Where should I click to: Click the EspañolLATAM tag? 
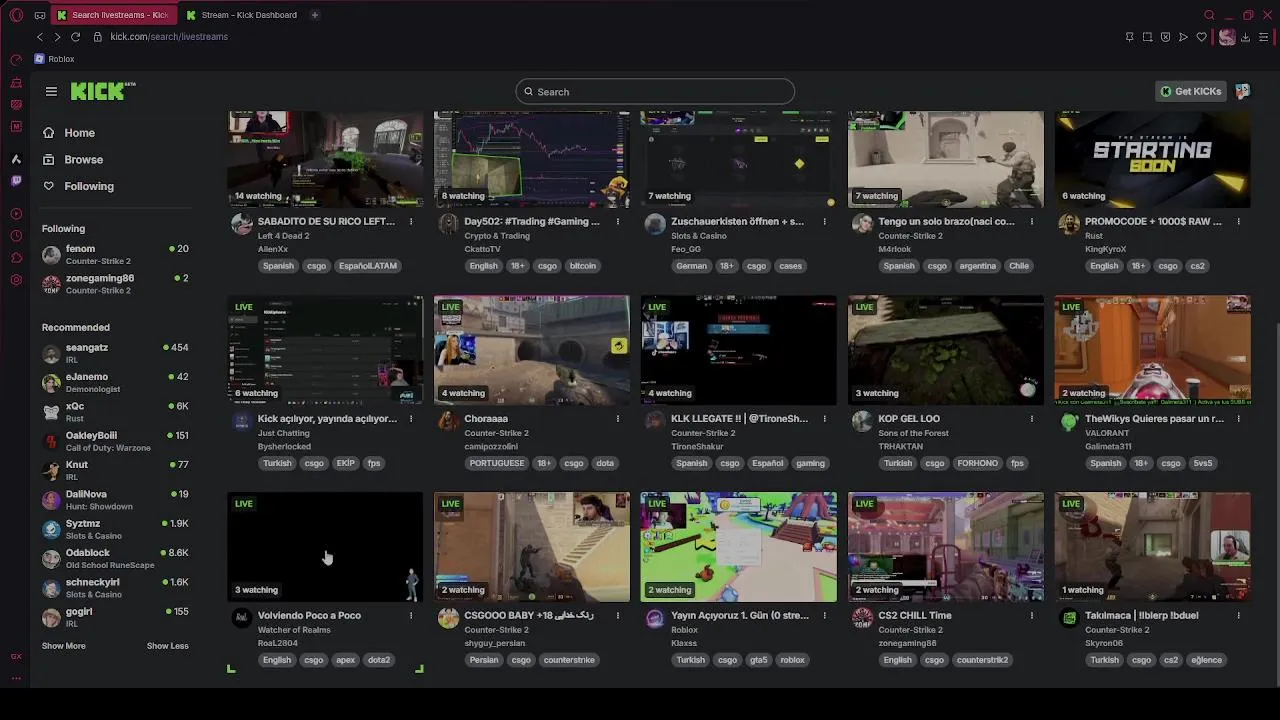368,266
